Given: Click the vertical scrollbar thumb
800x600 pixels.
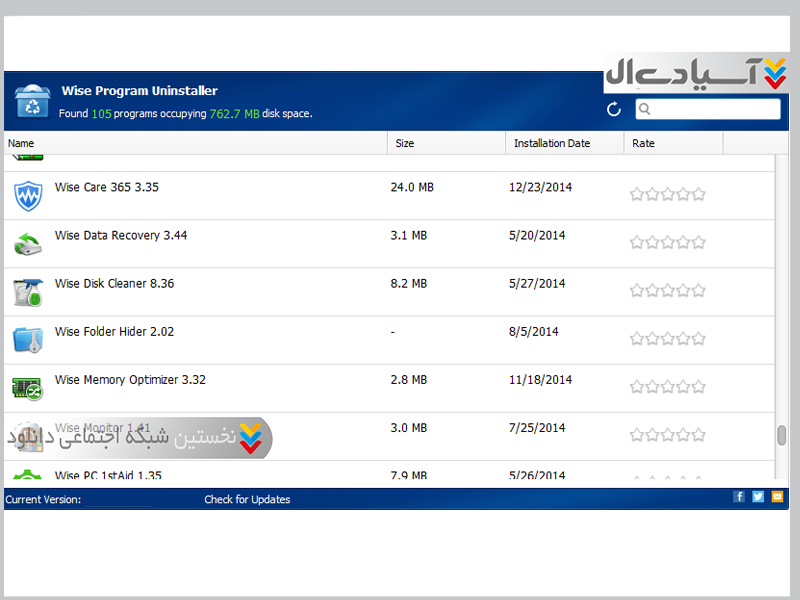Looking at the screenshot, I should 781,436.
